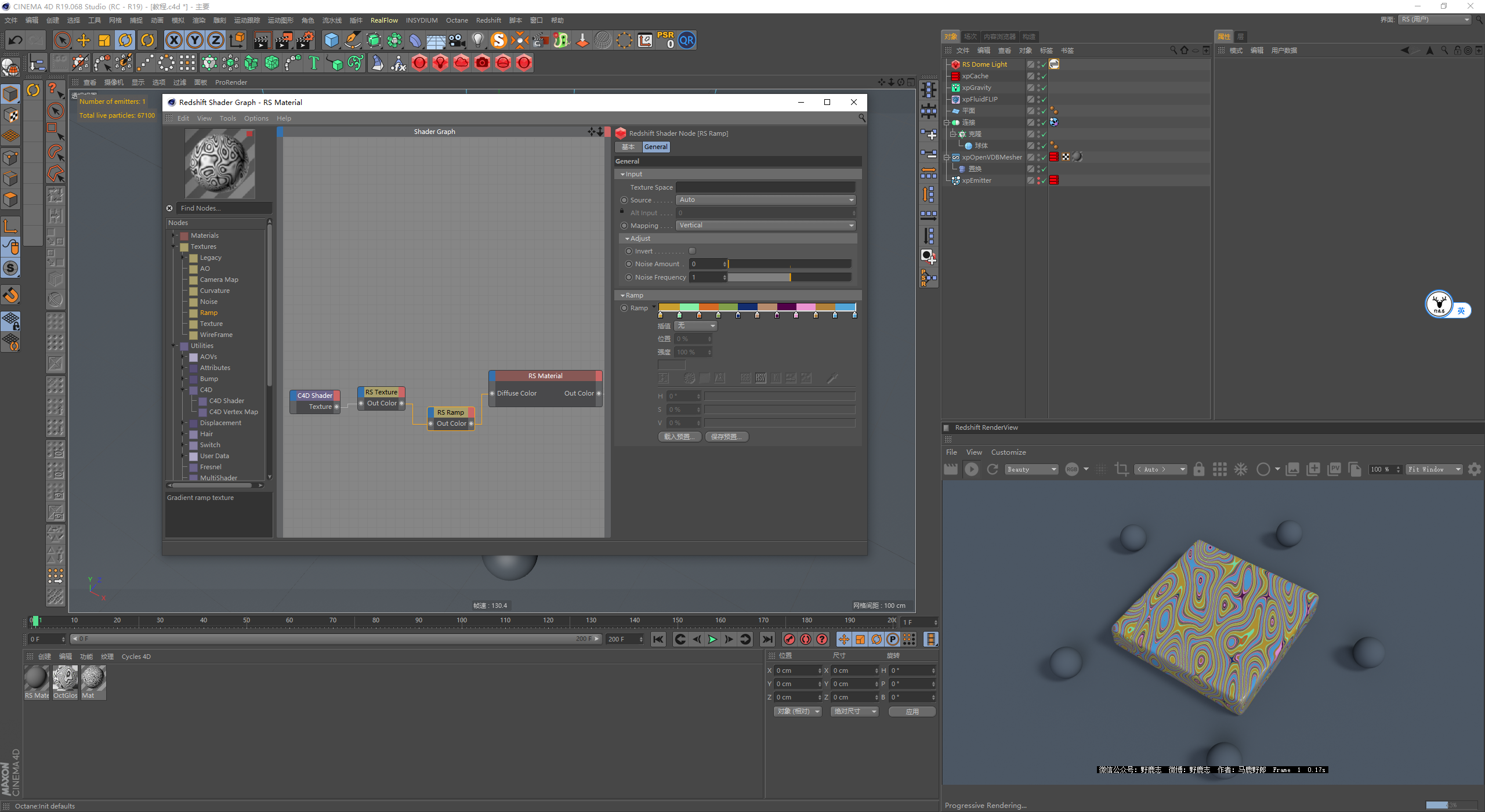Click the Undo arrow icon
Image resolution: width=1485 pixels, height=812 pixels.
point(16,41)
